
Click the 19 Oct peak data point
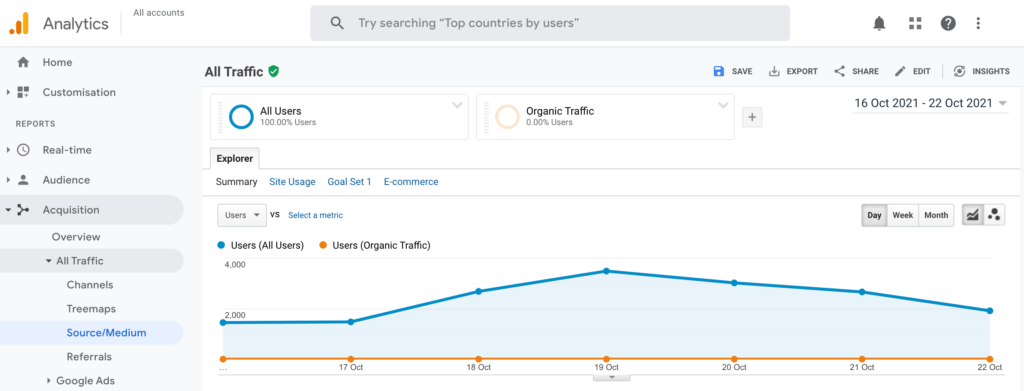pos(607,271)
